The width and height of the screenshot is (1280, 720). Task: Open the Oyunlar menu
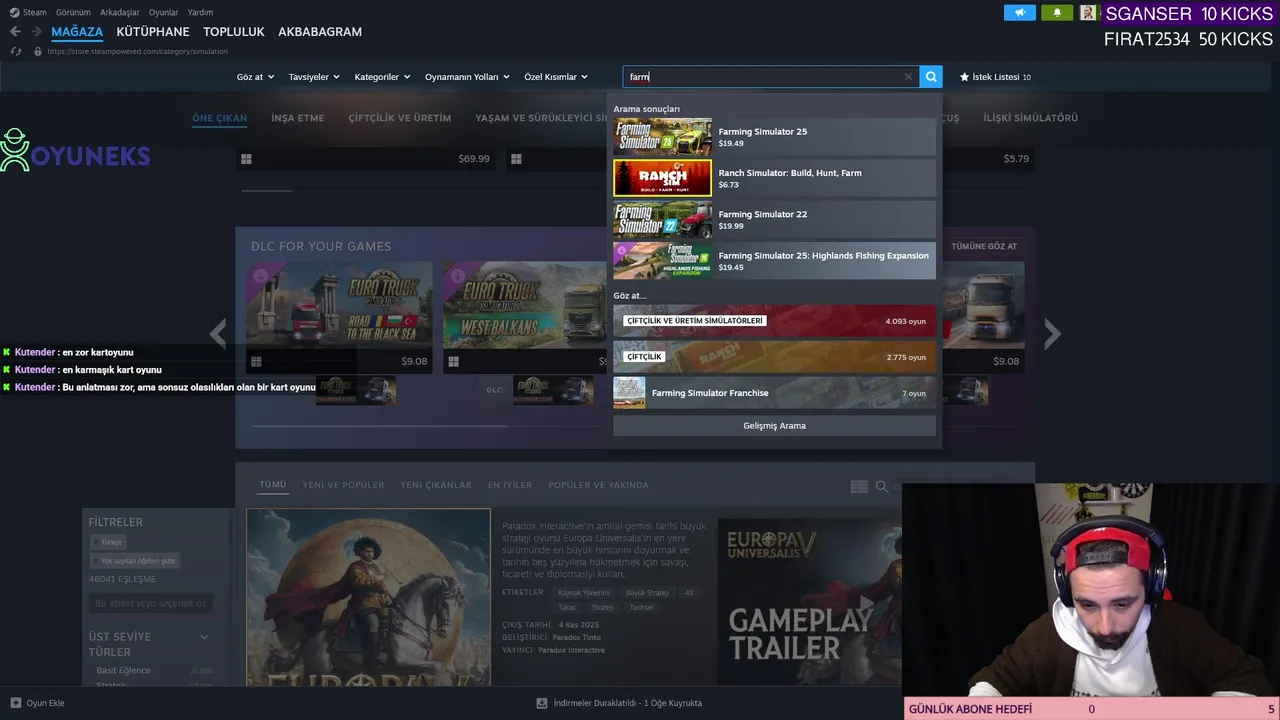tap(164, 13)
